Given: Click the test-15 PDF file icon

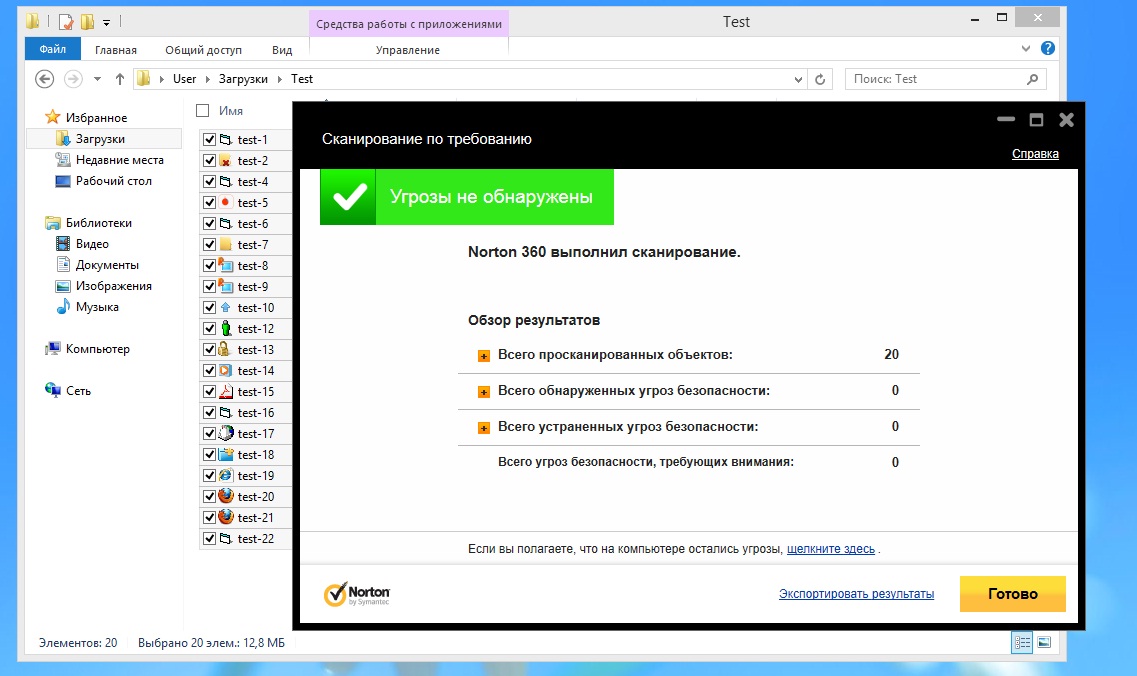Looking at the screenshot, I should 226,392.
